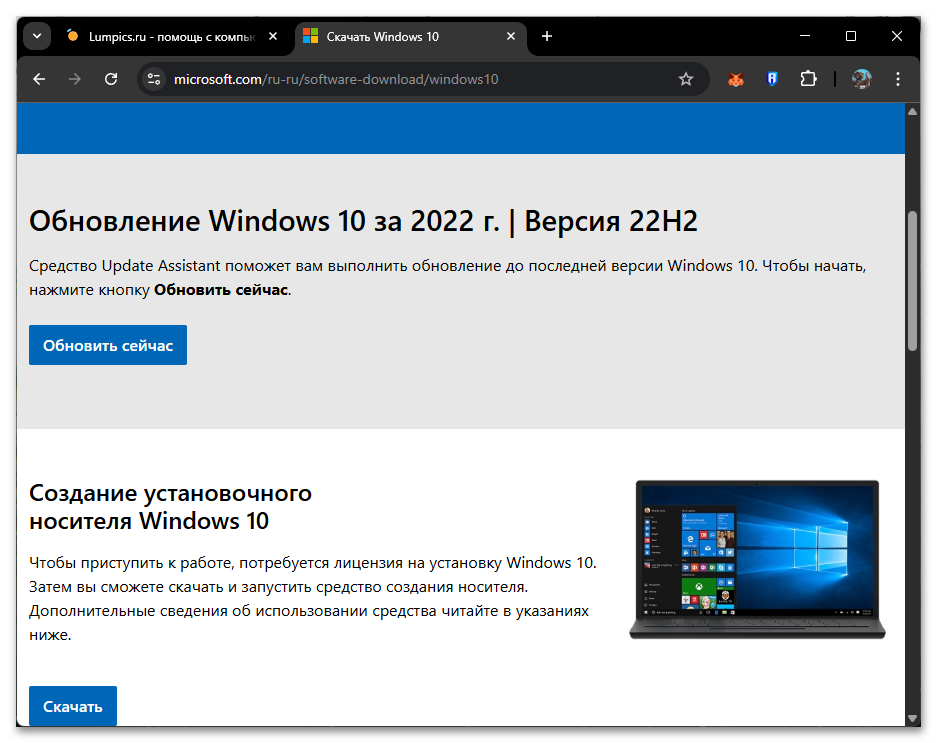Reload the page using the refresh icon
The image size is (937, 743).
(x=111, y=79)
